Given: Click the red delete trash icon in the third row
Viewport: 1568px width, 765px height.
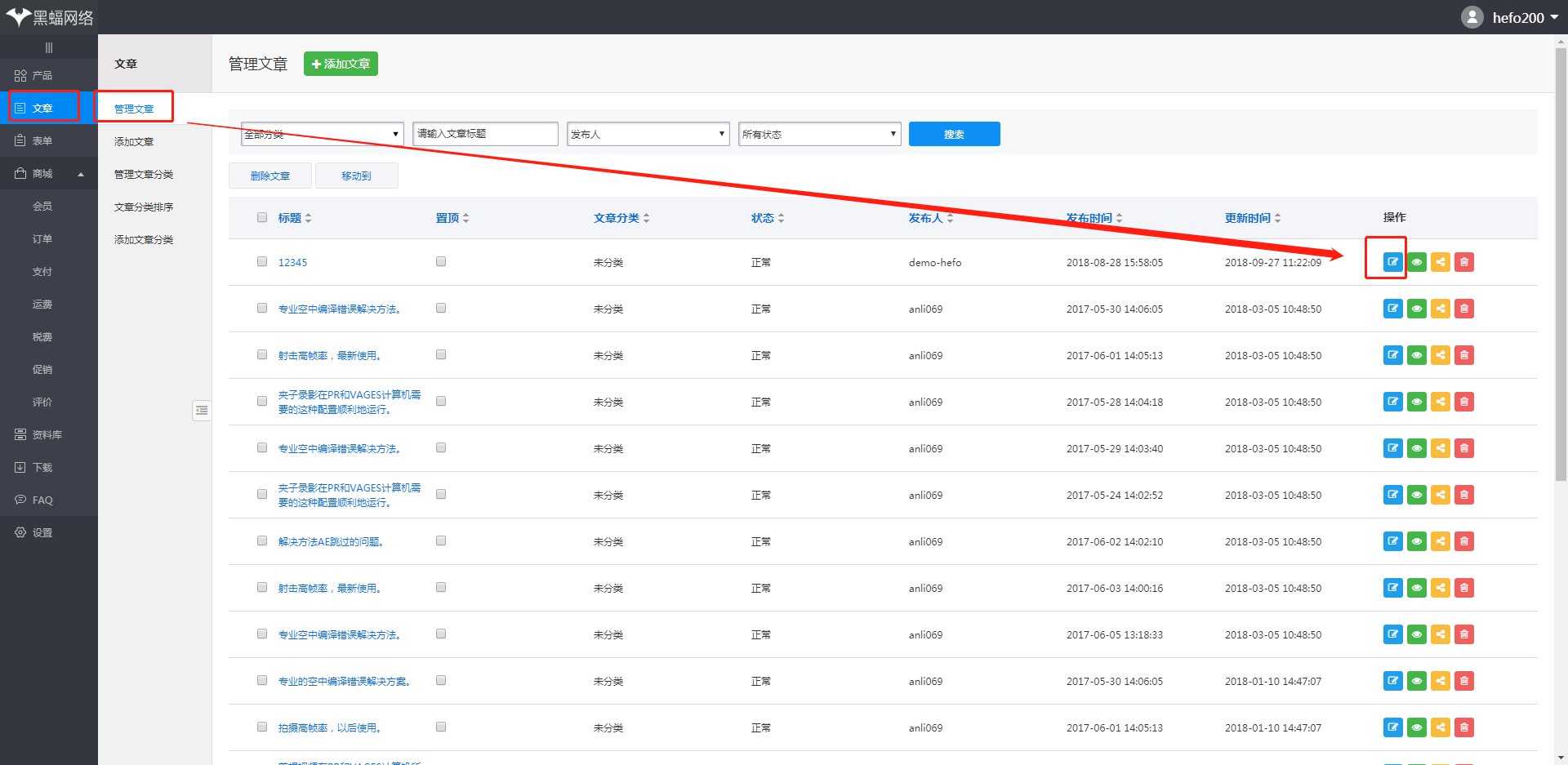Looking at the screenshot, I should 1464,355.
